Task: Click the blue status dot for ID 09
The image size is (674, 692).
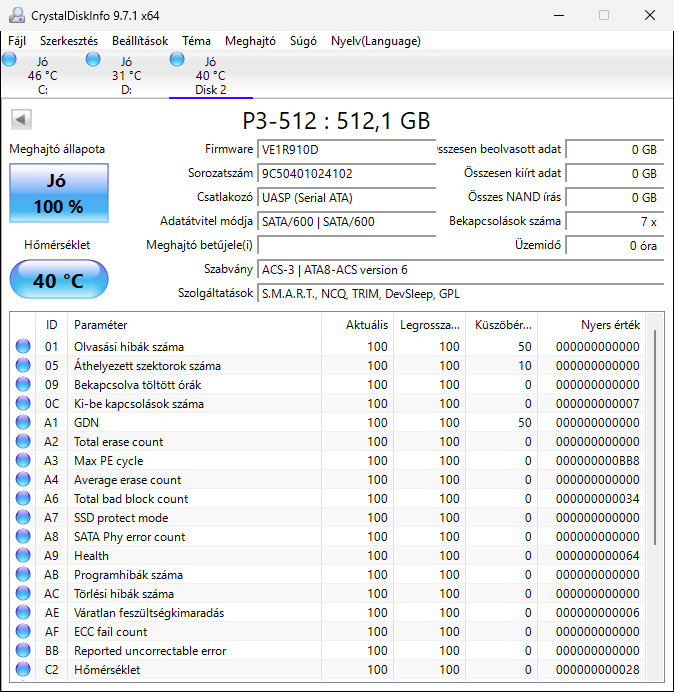Action: point(23,384)
